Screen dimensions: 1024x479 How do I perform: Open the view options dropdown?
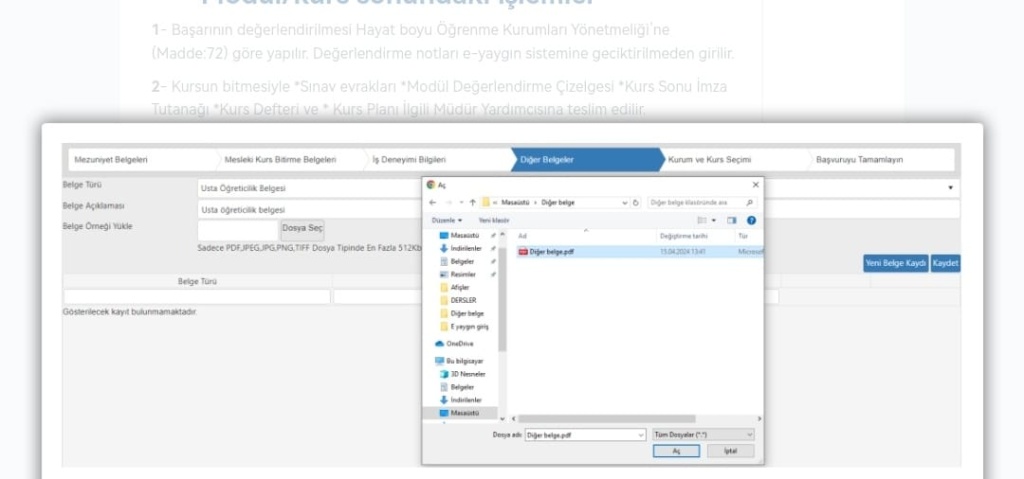(x=714, y=220)
